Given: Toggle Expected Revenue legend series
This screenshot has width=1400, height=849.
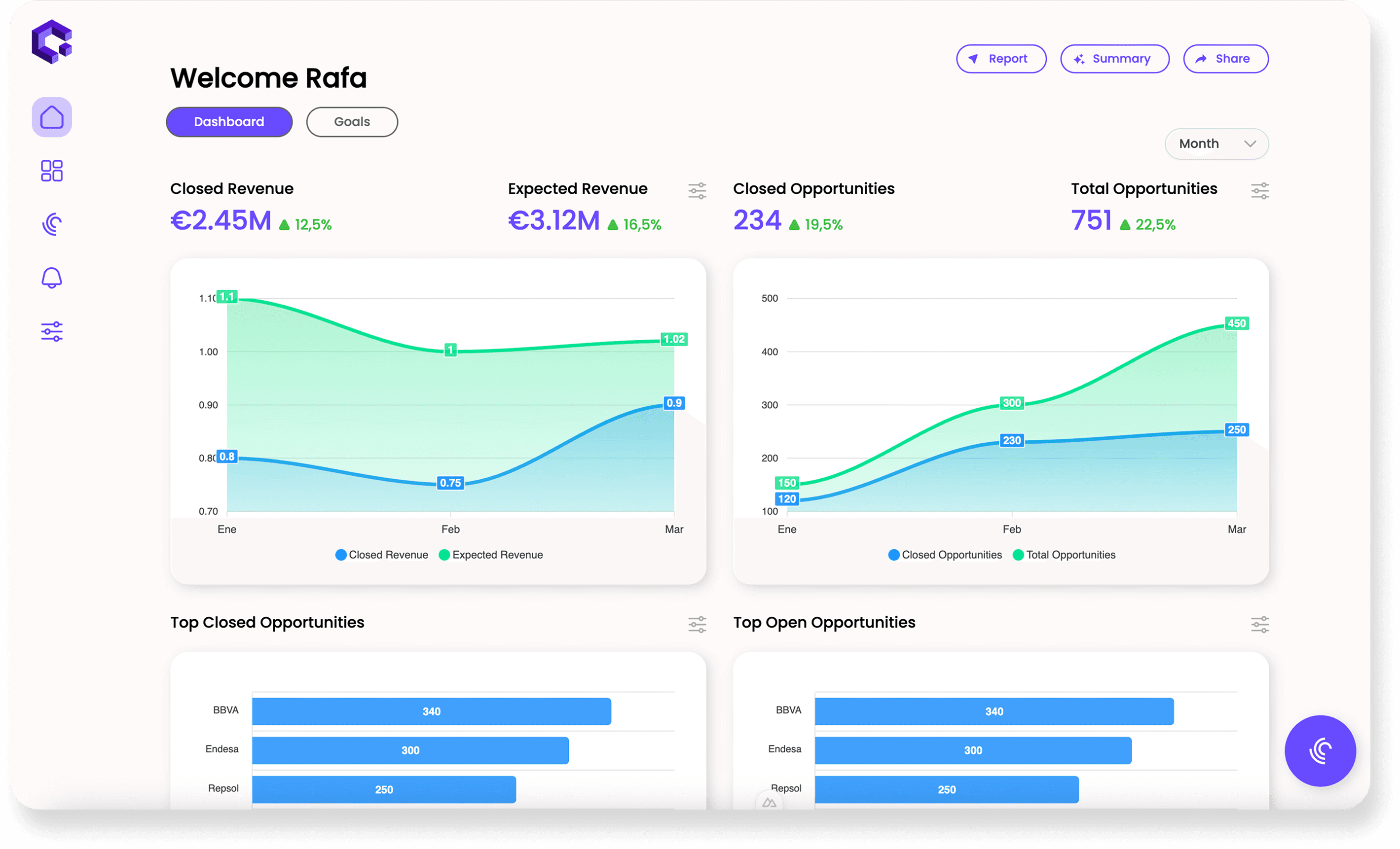Looking at the screenshot, I should [x=491, y=555].
